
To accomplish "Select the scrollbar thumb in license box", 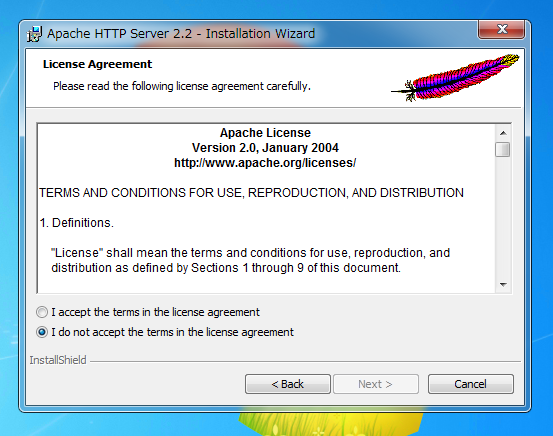I will pos(503,149).
